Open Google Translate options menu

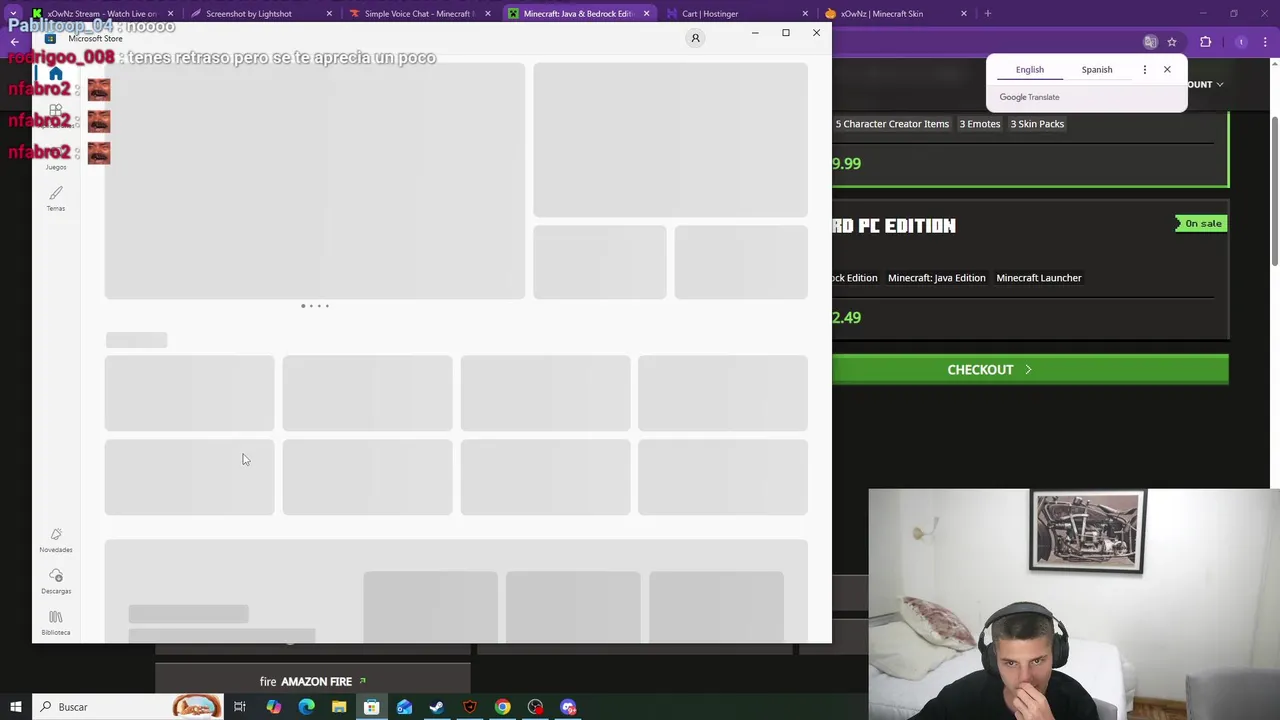tap(1145, 70)
